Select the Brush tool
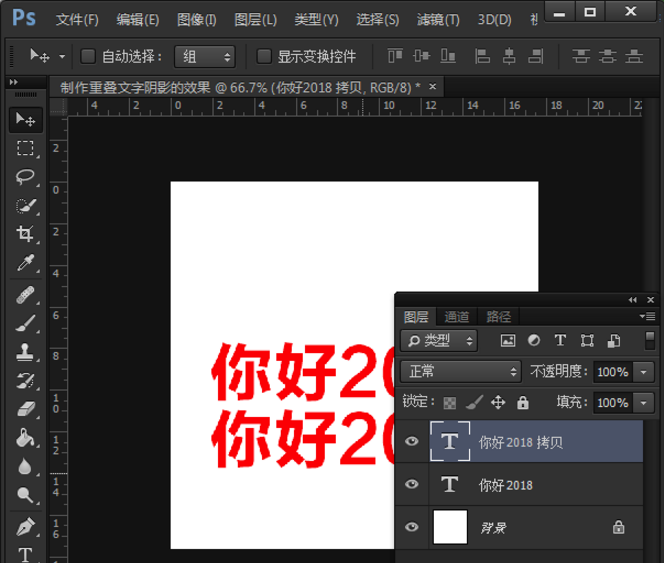The height and width of the screenshot is (563, 664). pos(25,322)
